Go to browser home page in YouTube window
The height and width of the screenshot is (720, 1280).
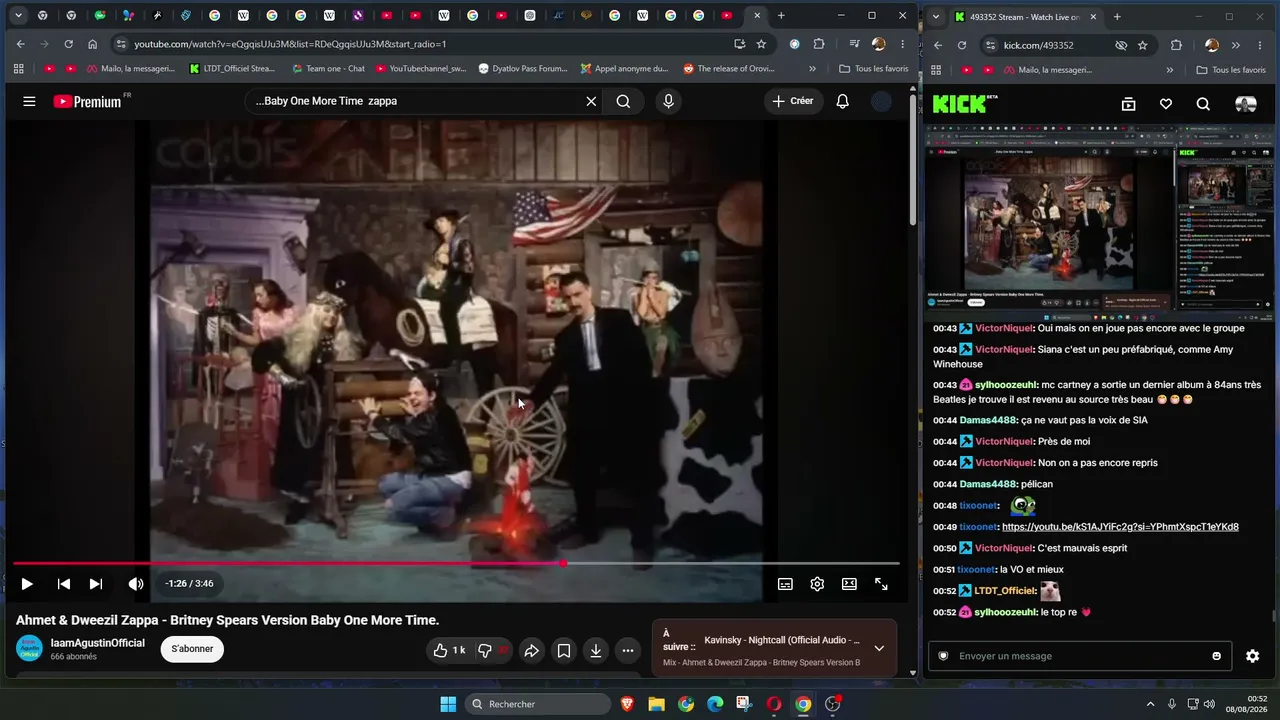93,44
